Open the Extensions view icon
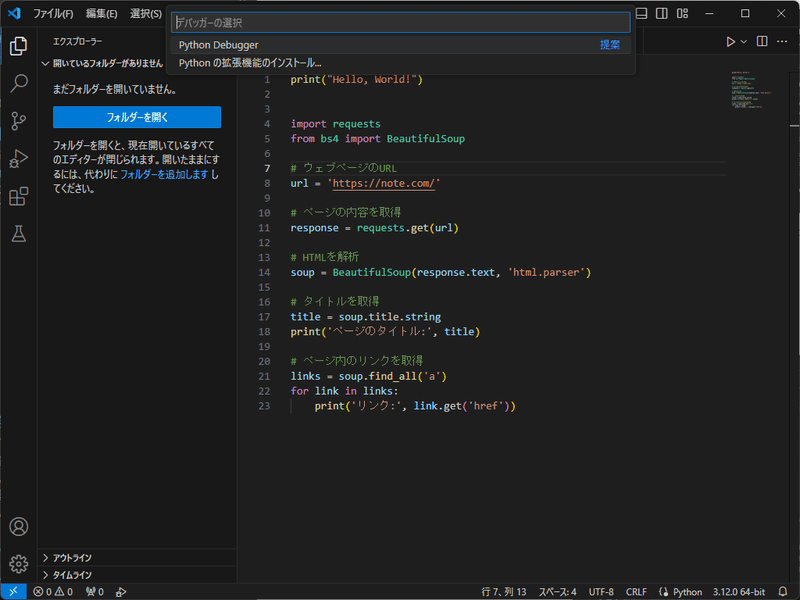Viewport: 800px width, 600px height. click(x=18, y=196)
